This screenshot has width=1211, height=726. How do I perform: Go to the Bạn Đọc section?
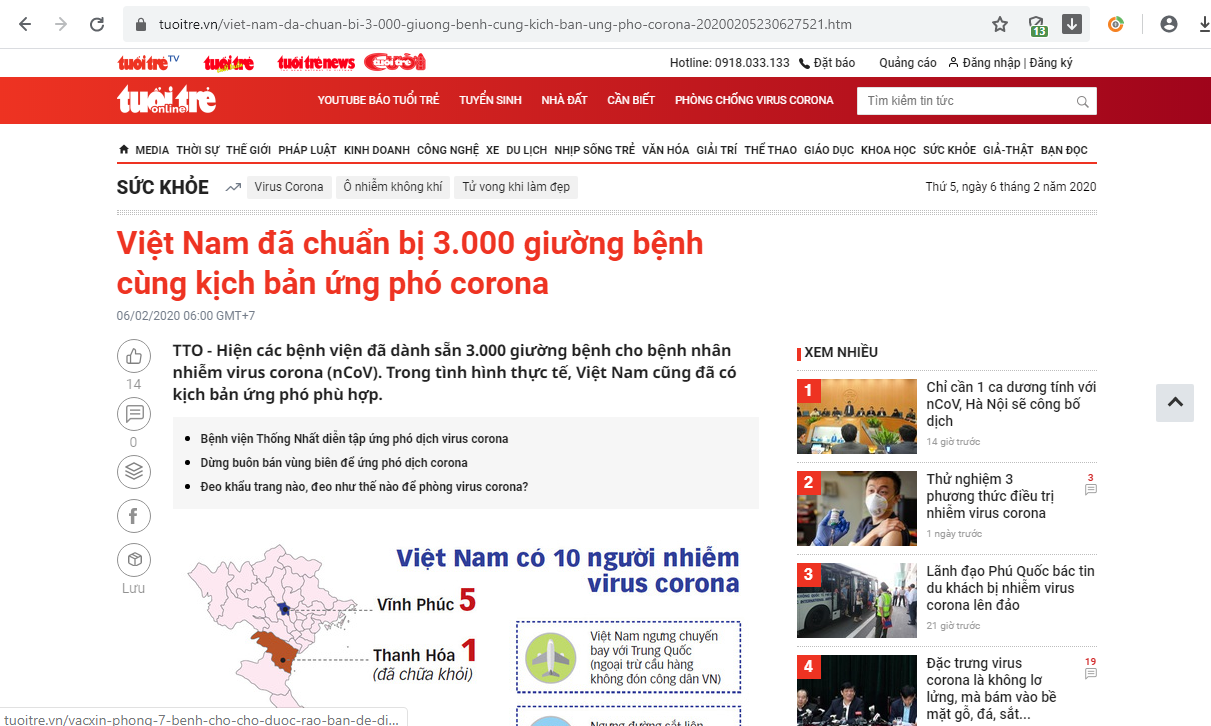[x=1064, y=150]
